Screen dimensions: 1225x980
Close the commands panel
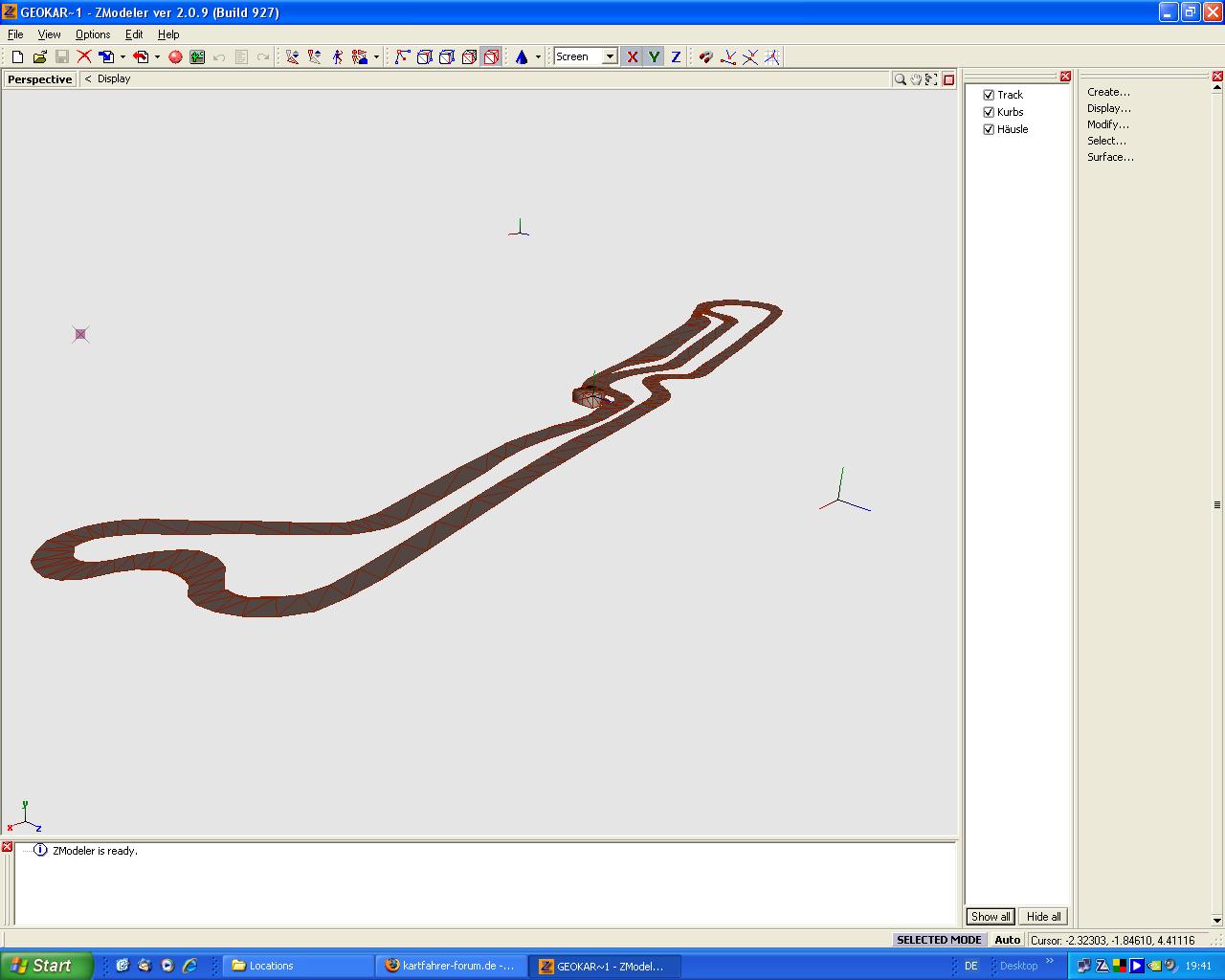coord(1217,77)
